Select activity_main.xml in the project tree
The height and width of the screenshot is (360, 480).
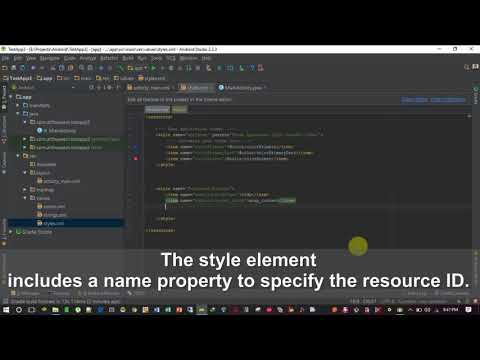pos(58,181)
